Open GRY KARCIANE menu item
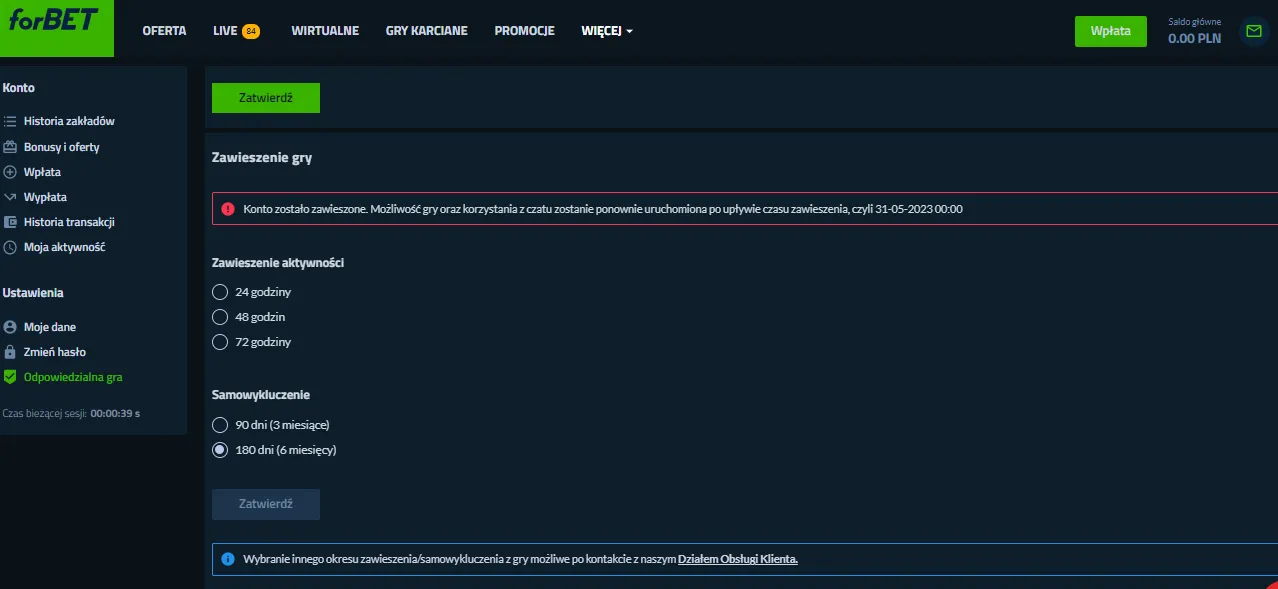The height and width of the screenshot is (589, 1278). click(426, 31)
